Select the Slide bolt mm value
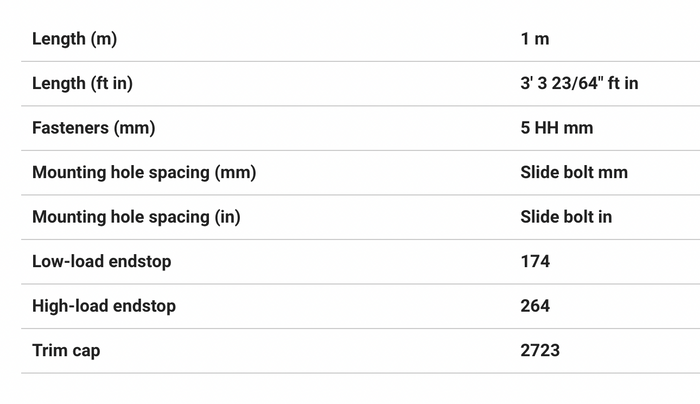The width and height of the screenshot is (700, 404). tap(574, 172)
